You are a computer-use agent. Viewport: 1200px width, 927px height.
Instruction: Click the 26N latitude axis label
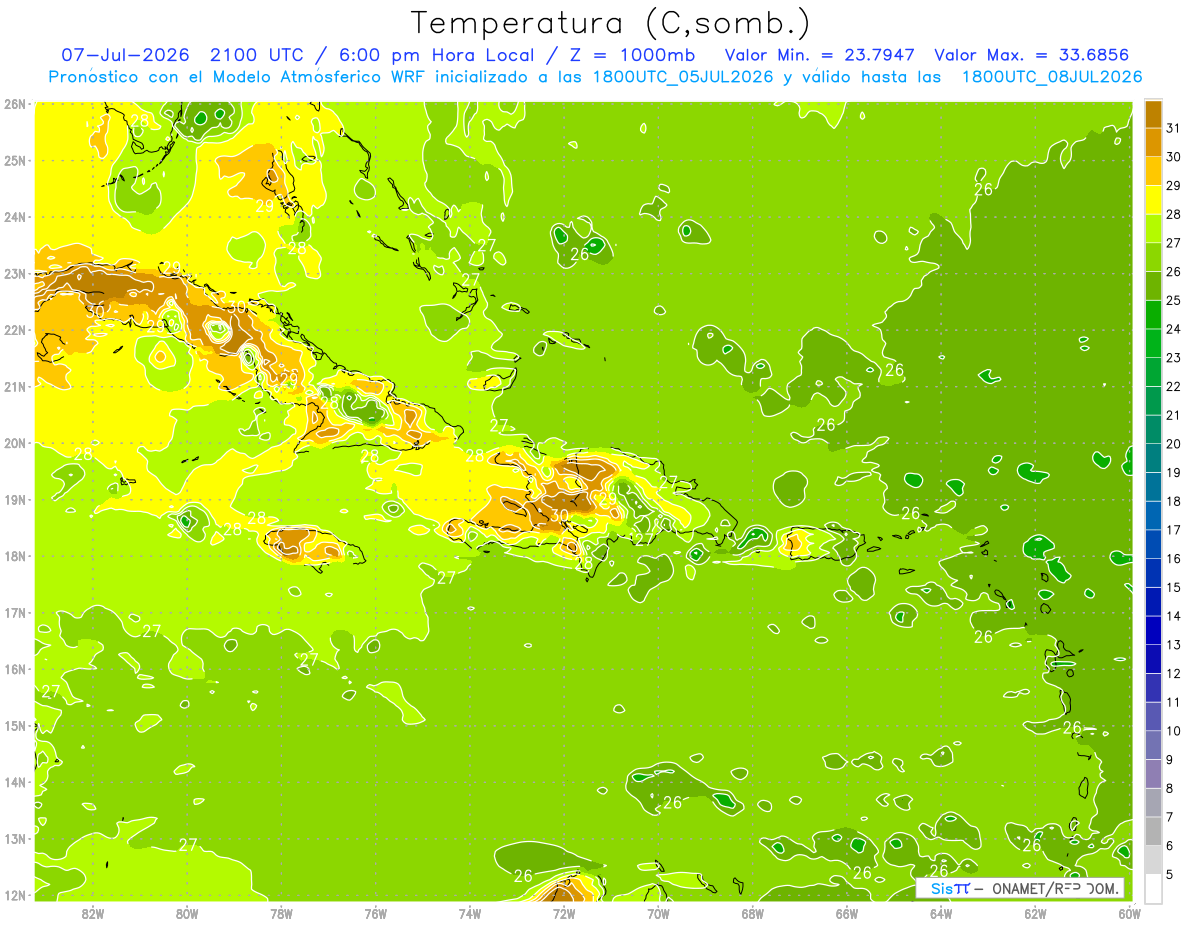pos(15,103)
